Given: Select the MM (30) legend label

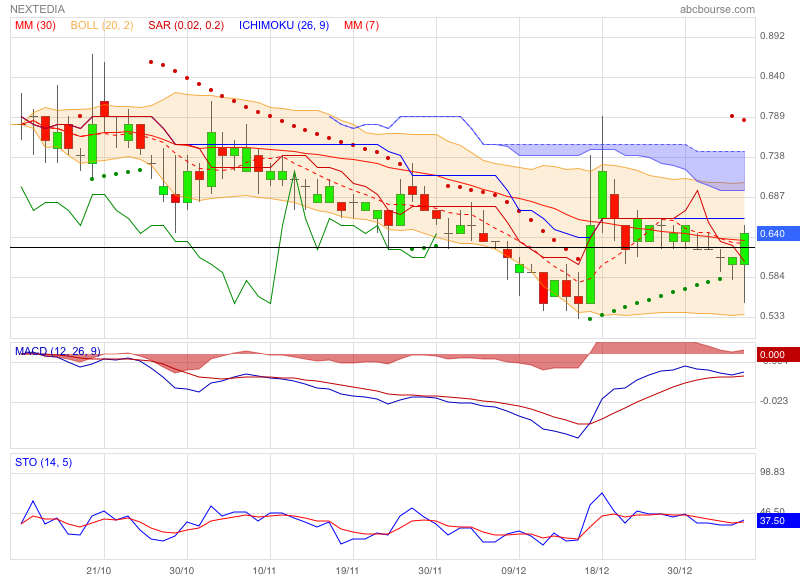Looking at the screenshot, I should click(x=35, y=25).
